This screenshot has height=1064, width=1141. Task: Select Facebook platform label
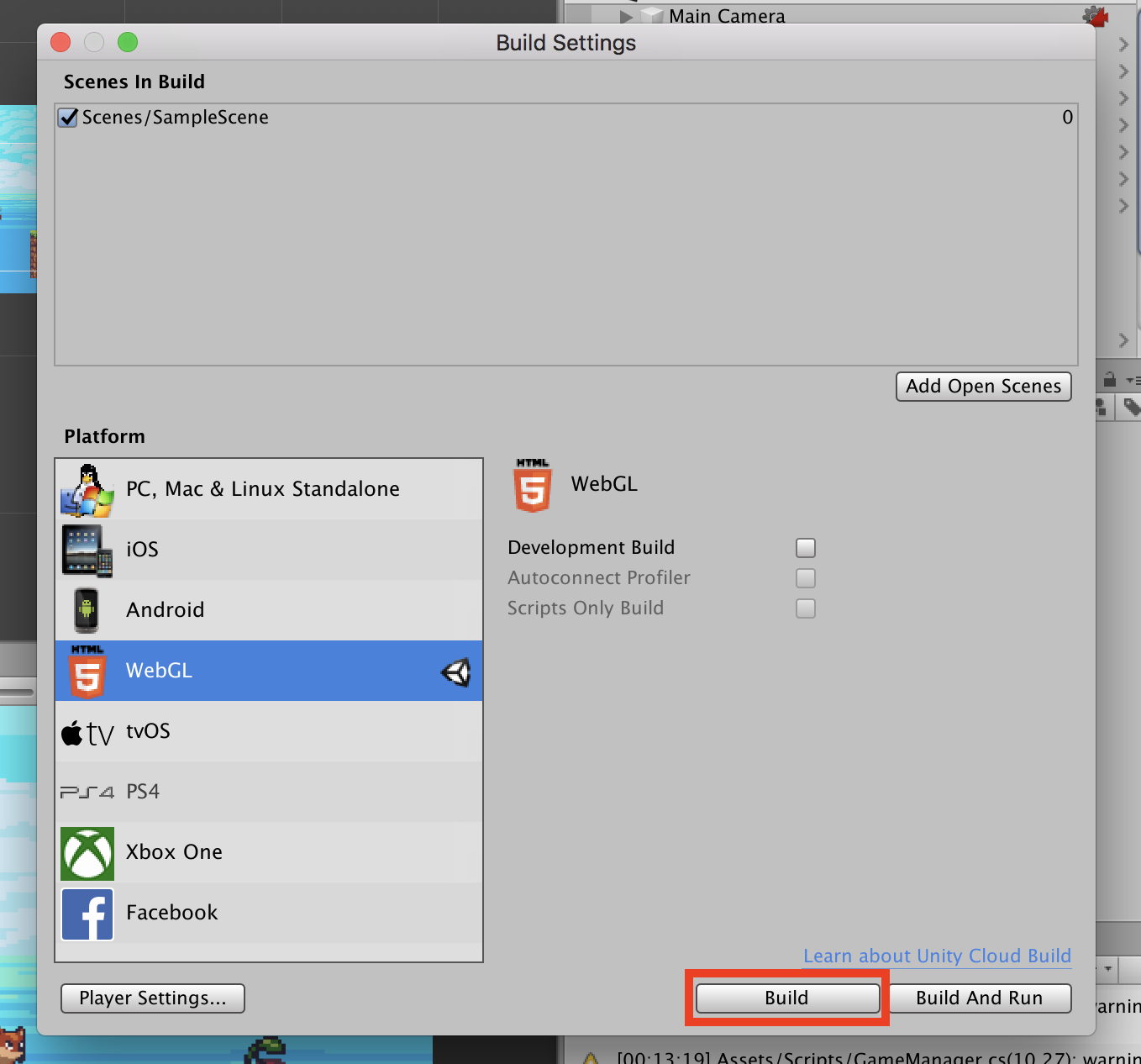coord(171,913)
